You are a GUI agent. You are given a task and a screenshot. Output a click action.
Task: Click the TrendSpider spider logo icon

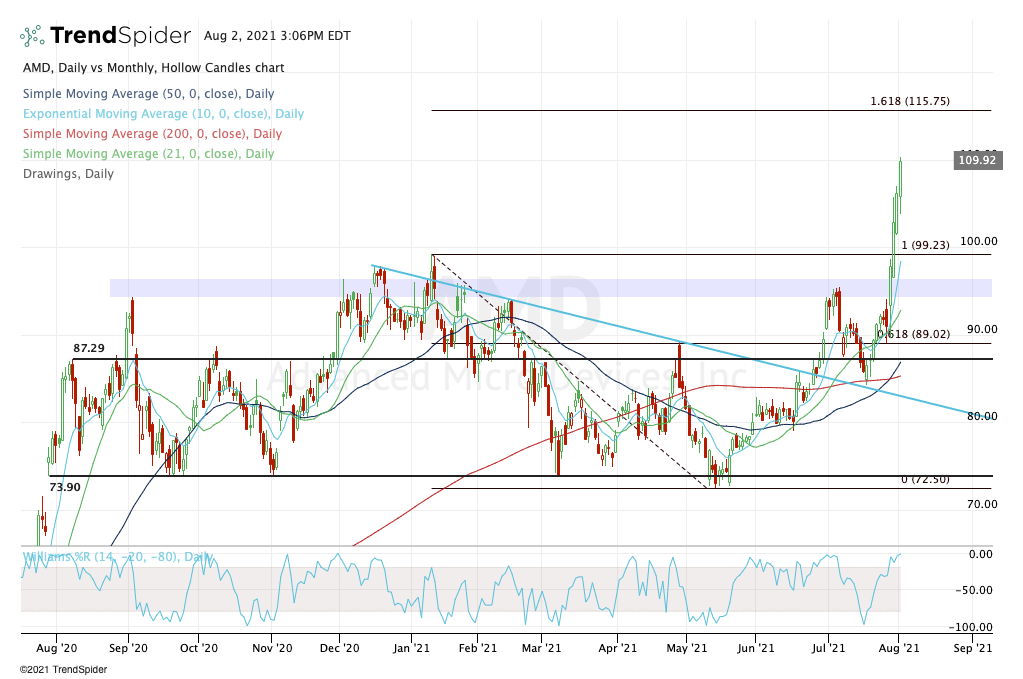(x=31, y=36)
